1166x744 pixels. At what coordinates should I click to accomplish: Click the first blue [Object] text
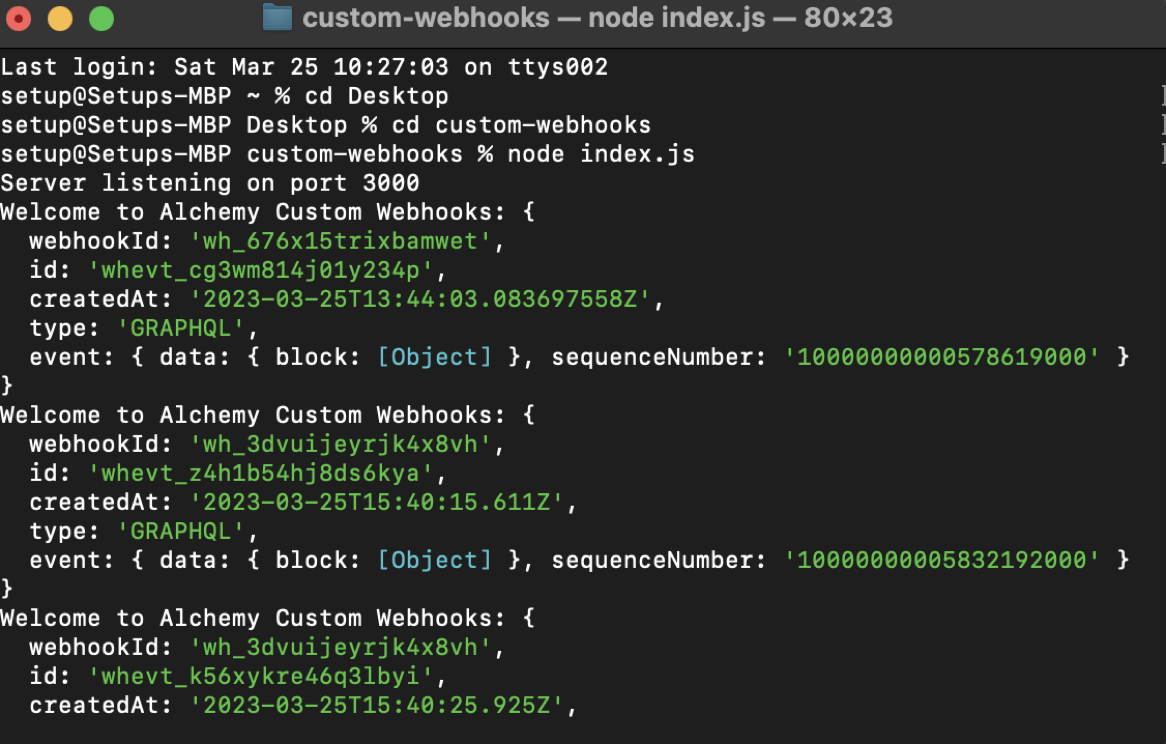pos(435,357)
